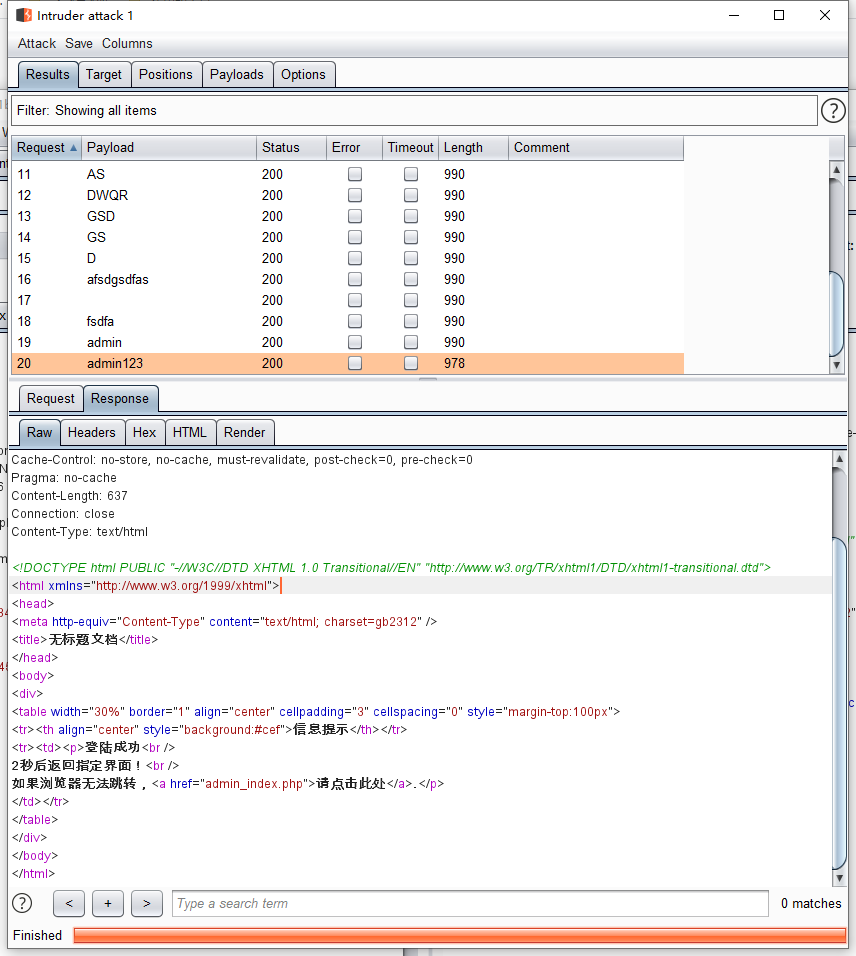Viewport: 856px width, 956px height.
Task: Switch to the Options tab
Action: pos(303,74)
